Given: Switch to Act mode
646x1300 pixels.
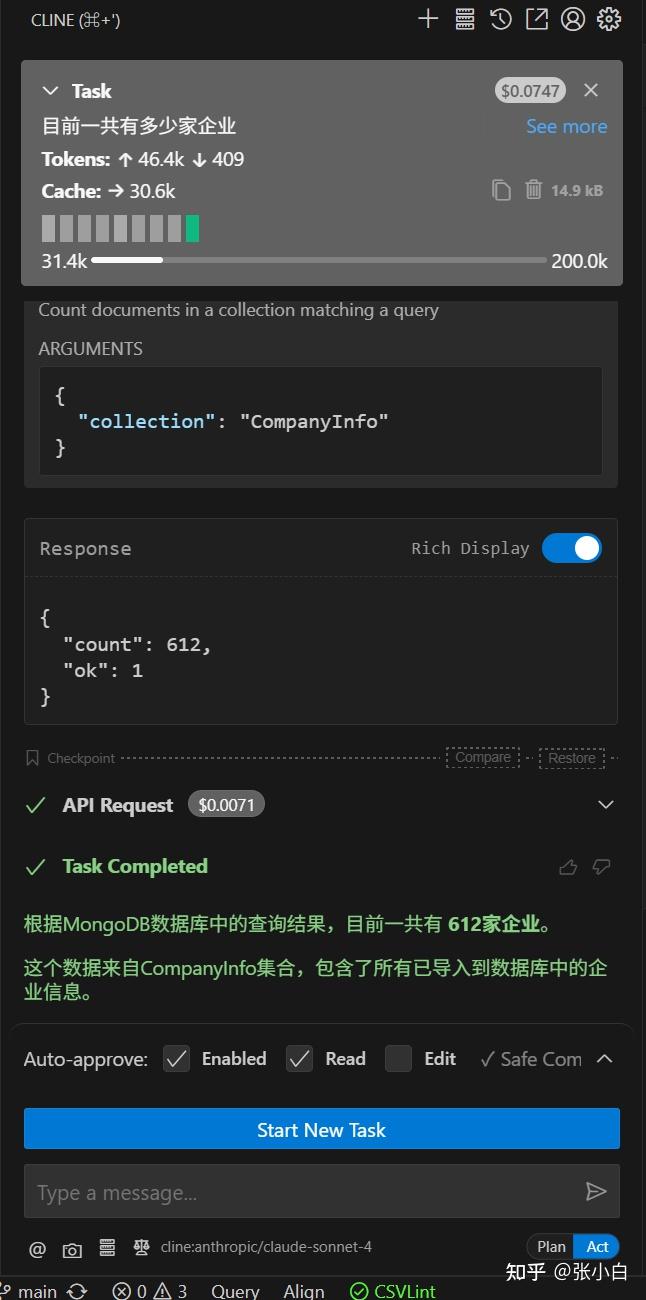Looking at the screenshot, I should coord(598,1246).
